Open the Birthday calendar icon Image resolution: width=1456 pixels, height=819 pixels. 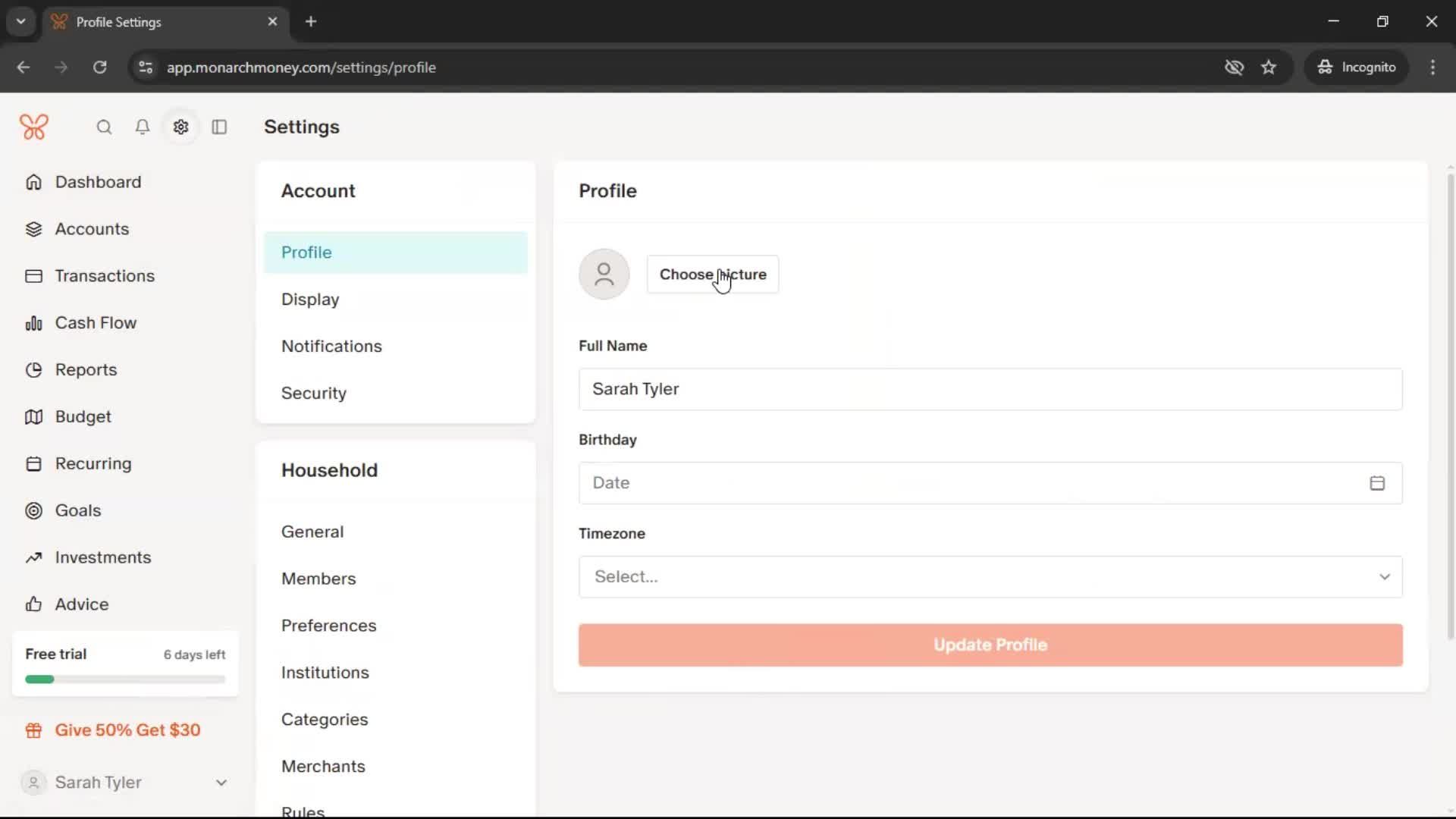pos(1377,483)
